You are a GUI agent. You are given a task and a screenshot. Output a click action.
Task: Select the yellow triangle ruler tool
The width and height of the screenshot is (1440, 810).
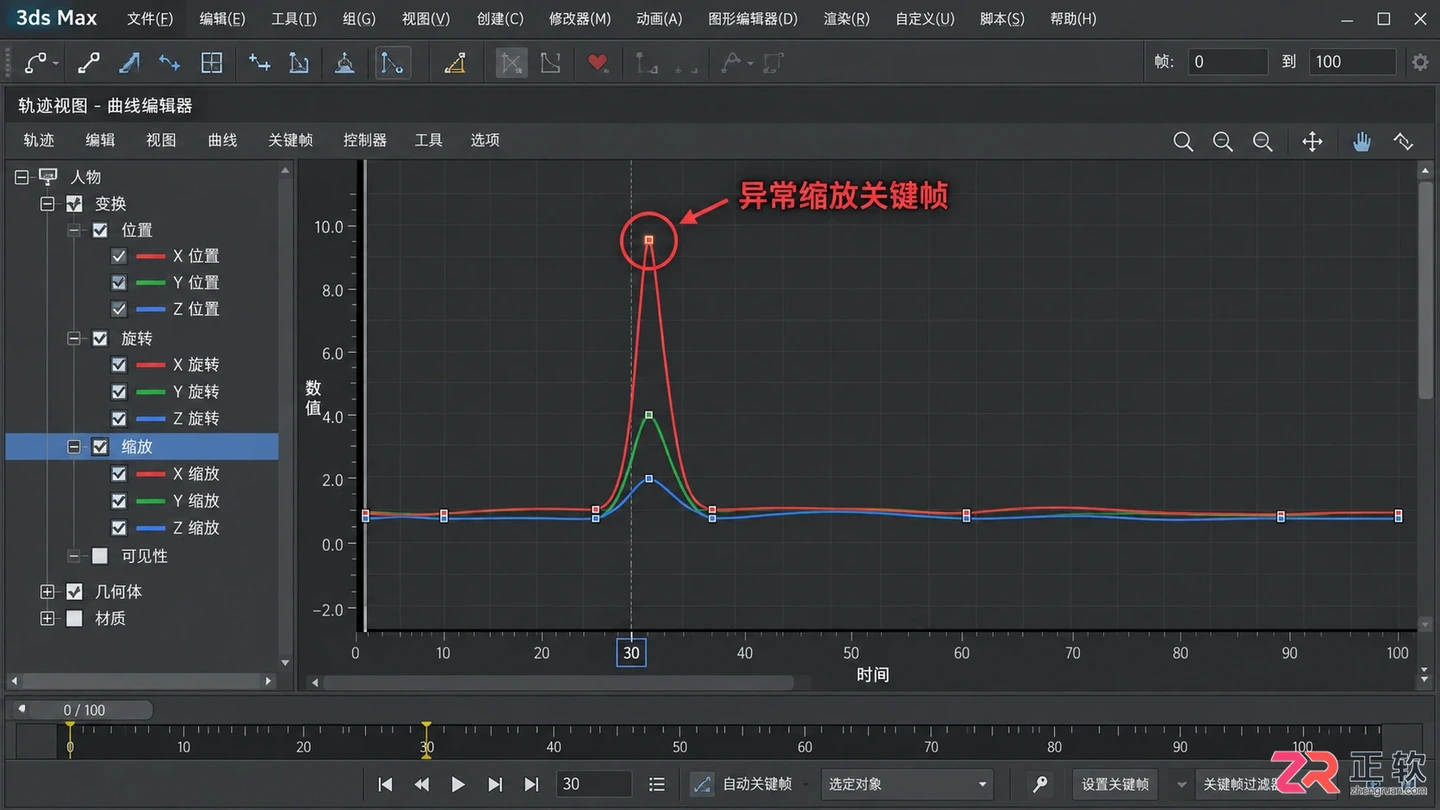pyautogui.click(x=455, y=63)
